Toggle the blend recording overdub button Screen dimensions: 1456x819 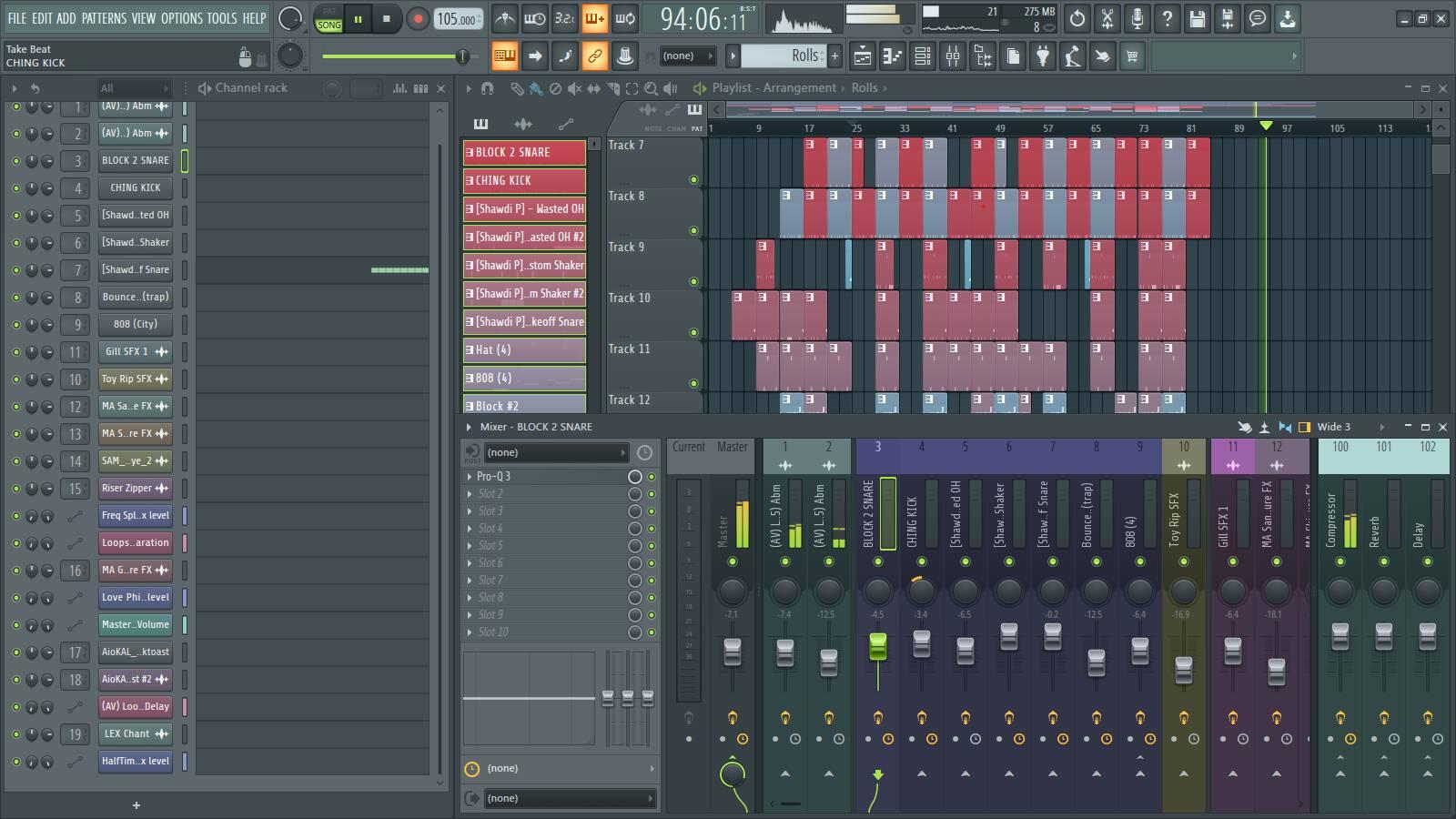tap(594, 18)
